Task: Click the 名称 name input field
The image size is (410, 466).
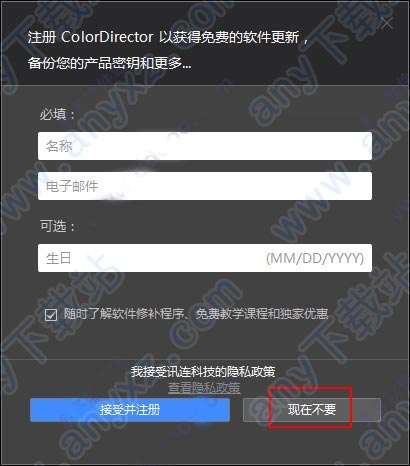Action: [205, 146]
